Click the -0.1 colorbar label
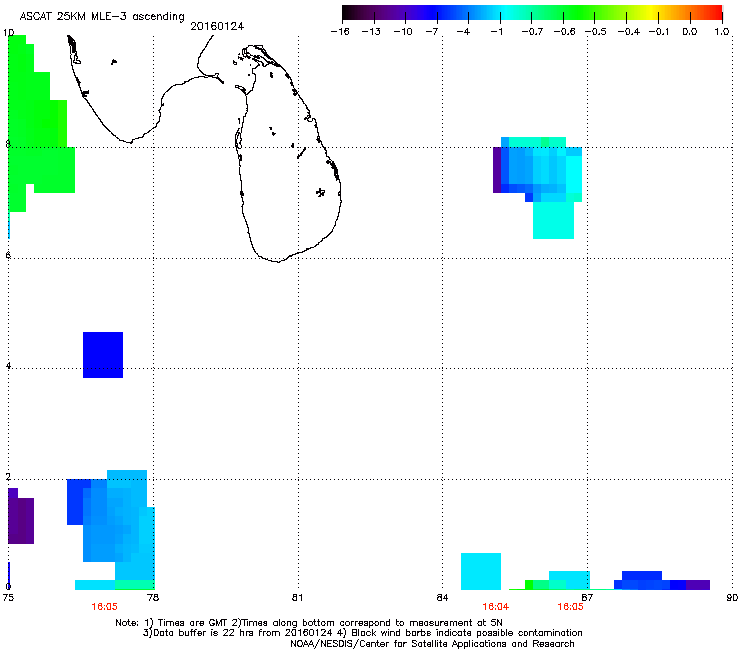This screenshot has width=740, height=650. 659,32
